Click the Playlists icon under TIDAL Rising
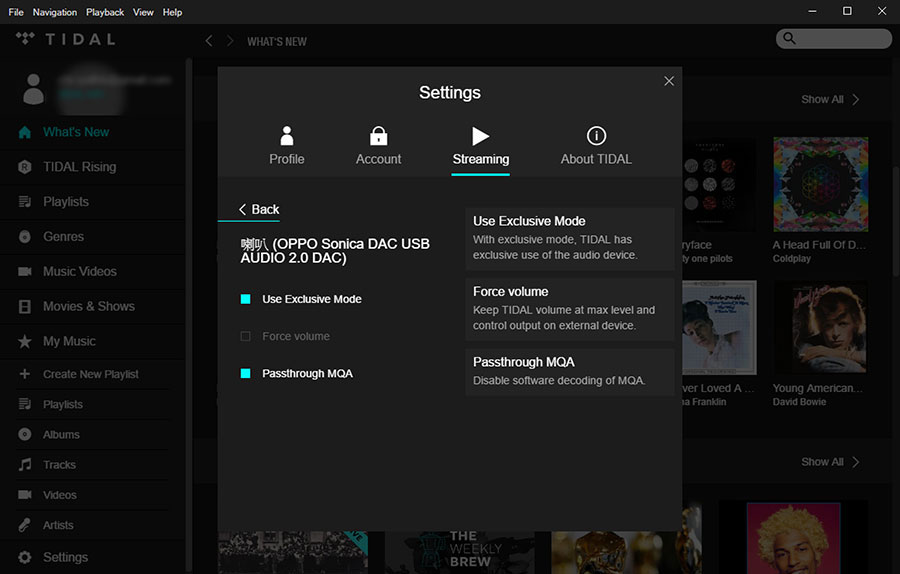Screen dimensions: 900x574 25,201
